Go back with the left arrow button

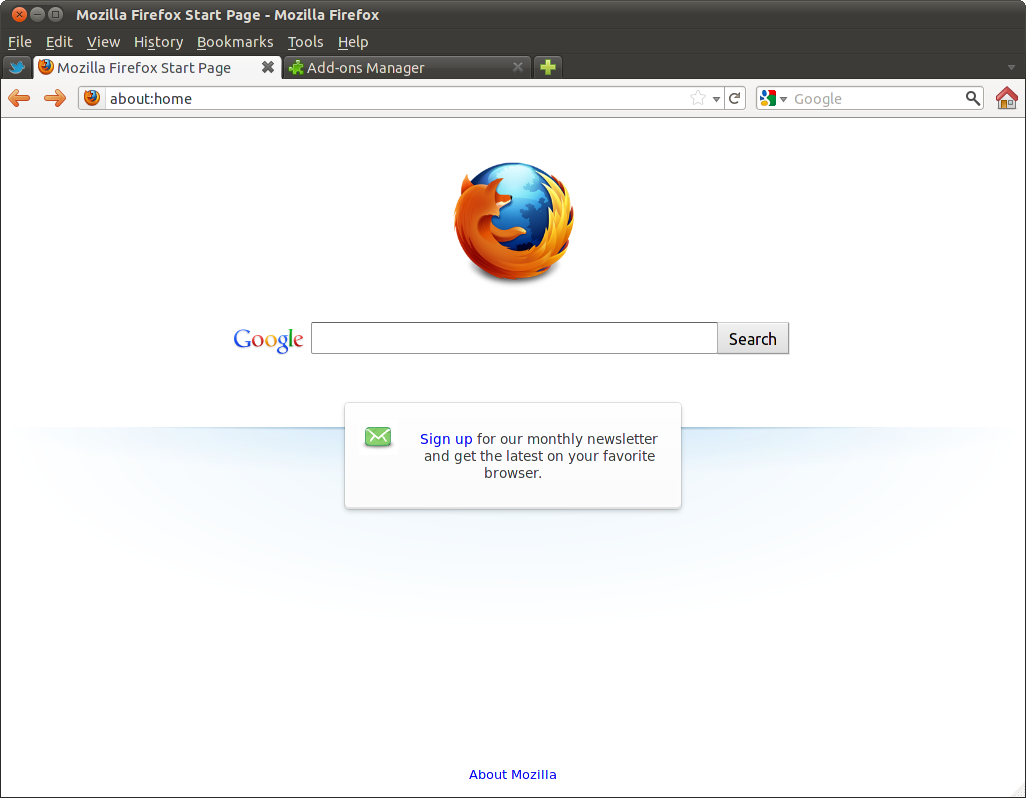(x=19, y=99)
